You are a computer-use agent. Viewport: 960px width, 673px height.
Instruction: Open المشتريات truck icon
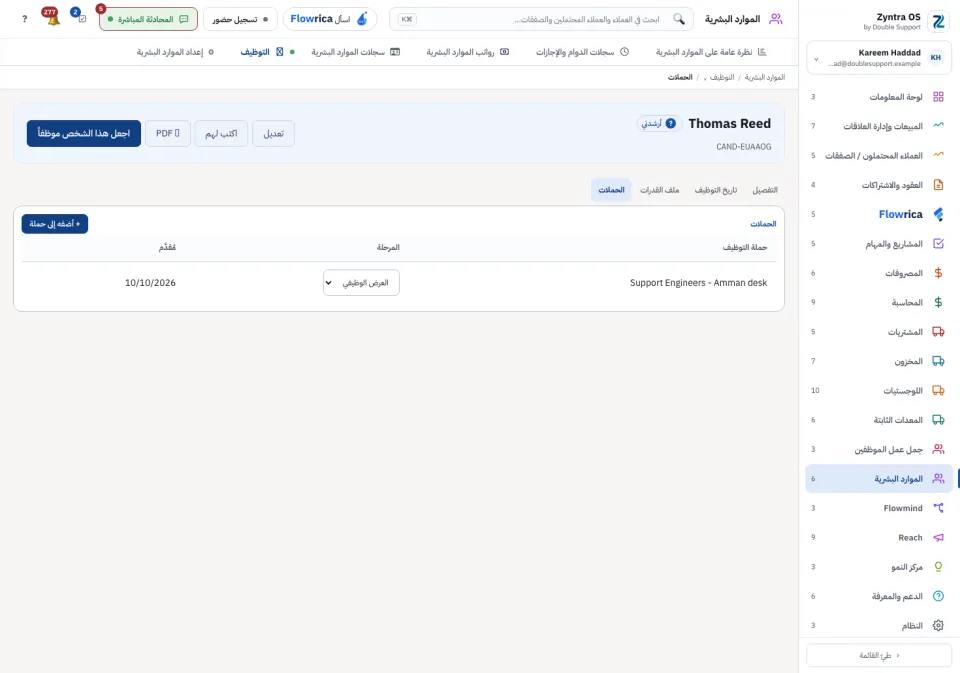(x=938, y=331)
